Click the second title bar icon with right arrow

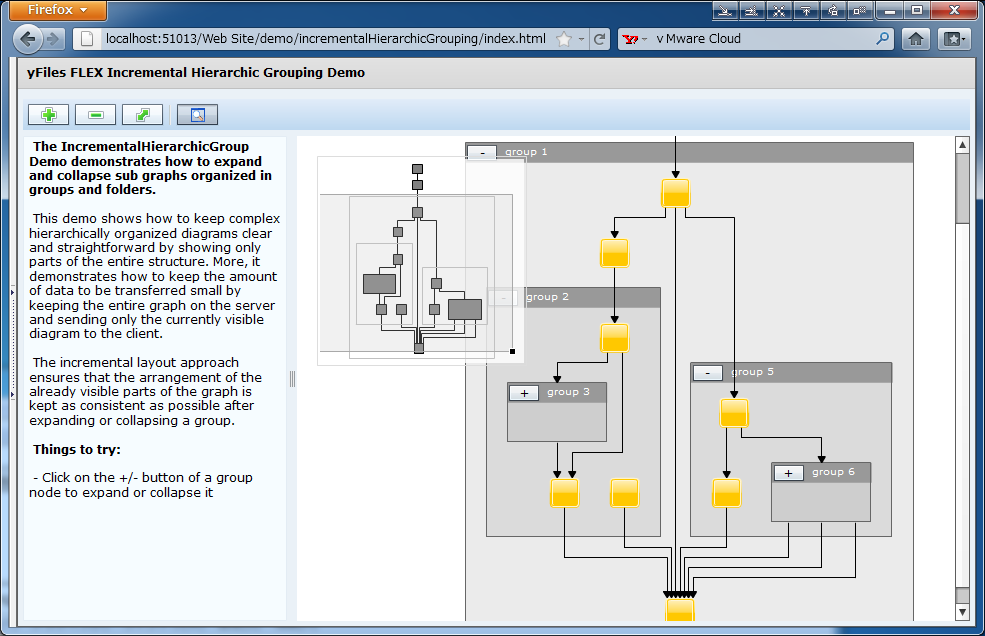[x=752, y=10]
